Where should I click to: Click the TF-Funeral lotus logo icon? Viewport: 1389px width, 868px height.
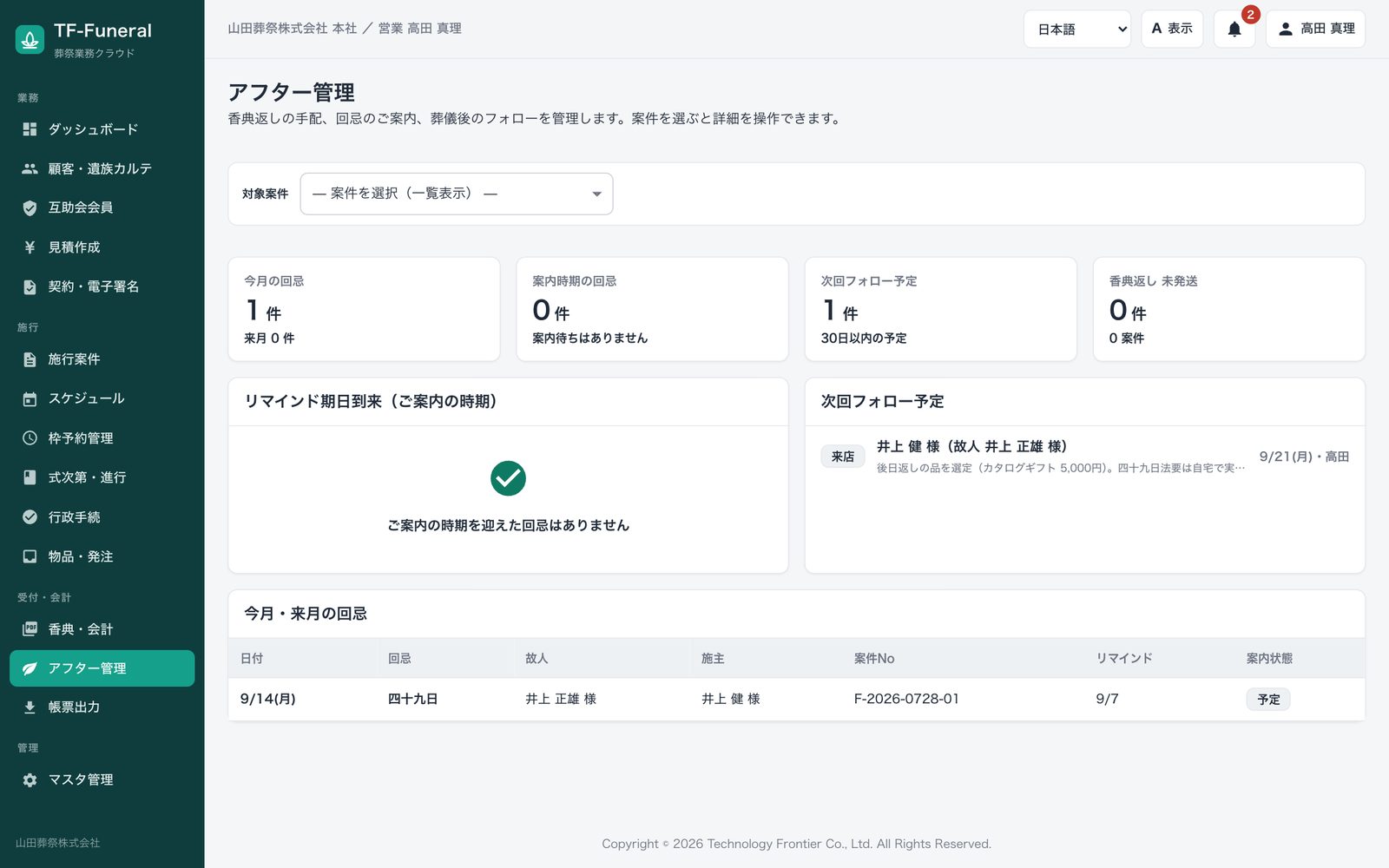click(30, 39)
